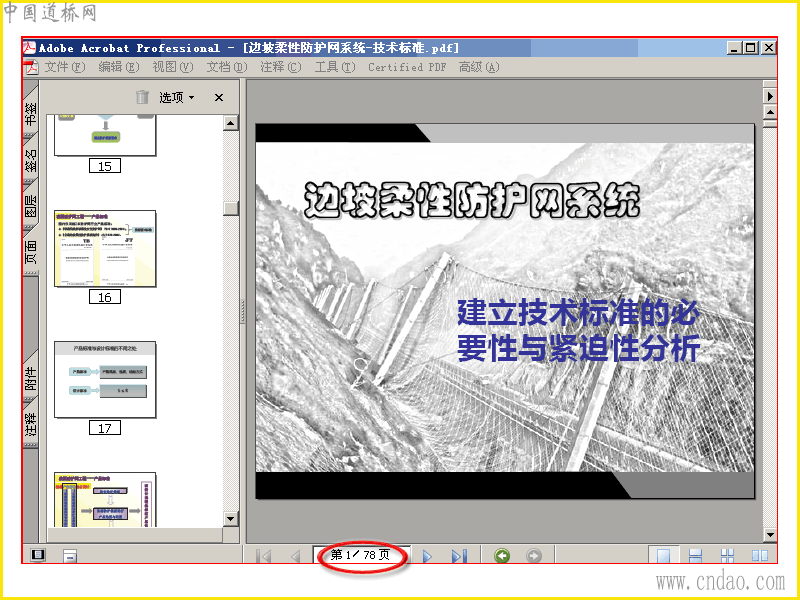Image resolution: width=800 pixels, height=600 pixels.
Task: Go to previous view green arrow
Action: [x=502, y=556]
